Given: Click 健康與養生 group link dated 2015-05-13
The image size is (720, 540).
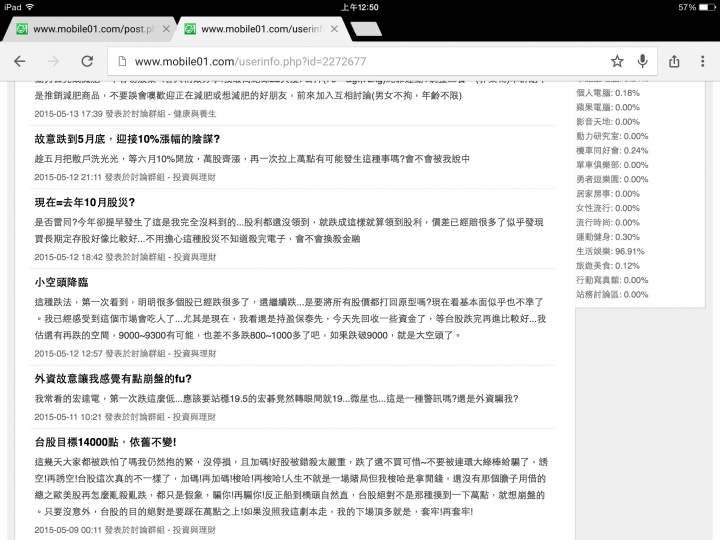Looking at the screenshot, I should (194, 114).
